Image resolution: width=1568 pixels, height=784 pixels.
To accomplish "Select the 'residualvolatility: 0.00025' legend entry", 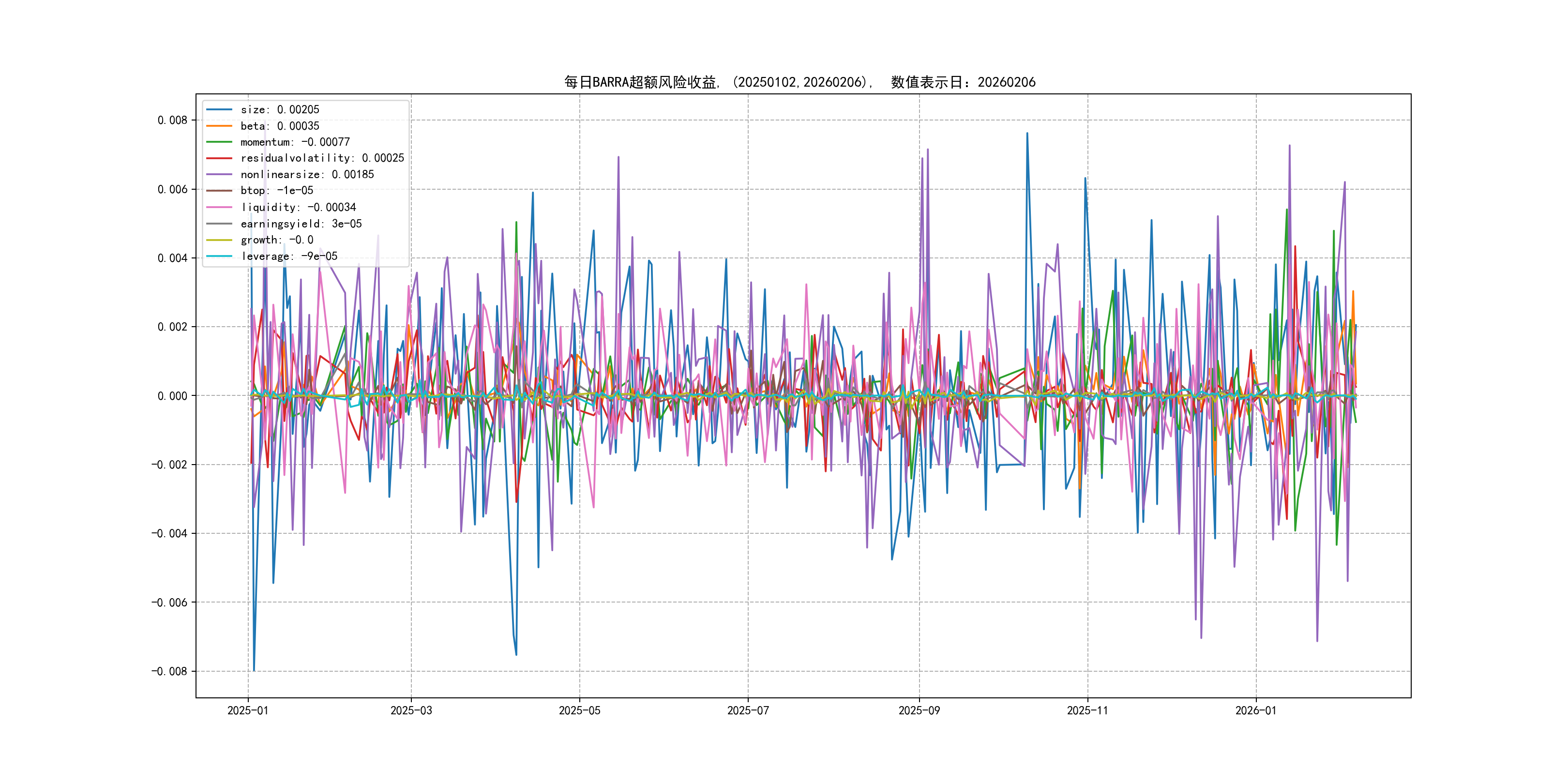I will click(322, 158).
